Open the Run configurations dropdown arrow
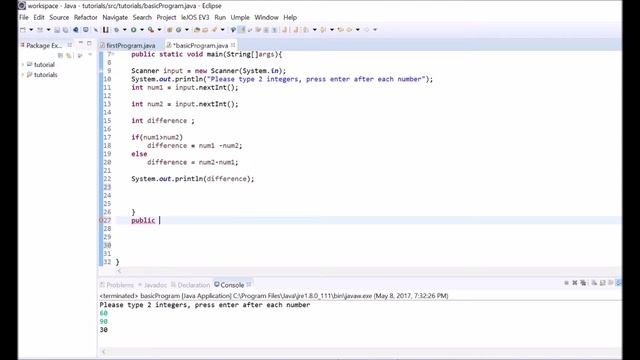640x360 pixels. tap(142, 29)
